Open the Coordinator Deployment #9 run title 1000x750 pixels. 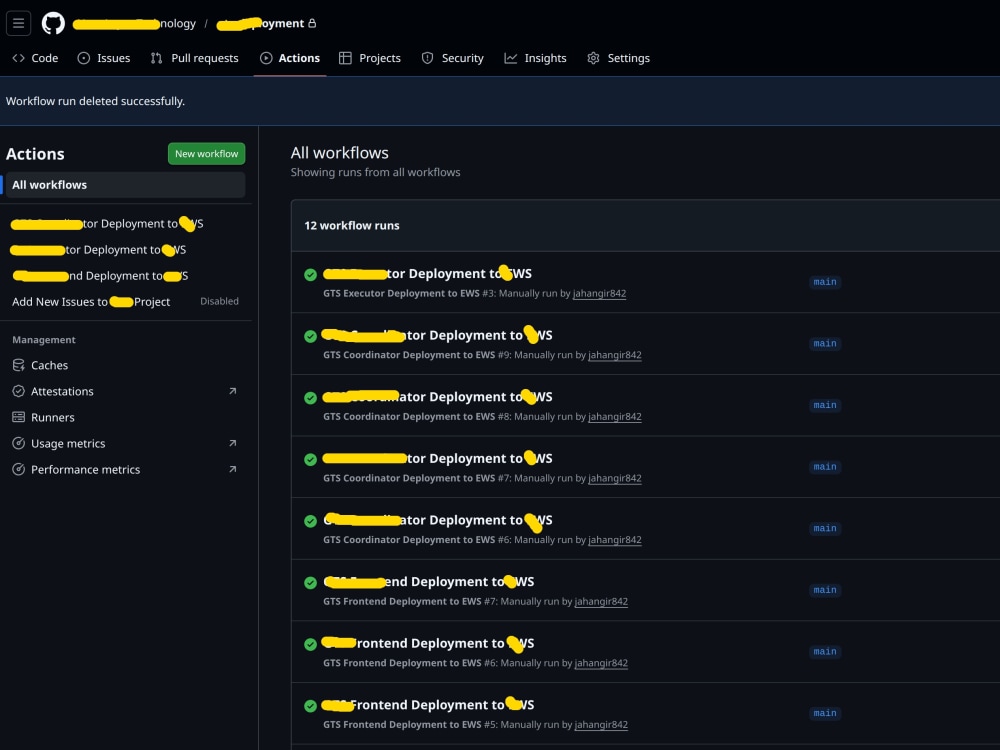pyautogui.click(x=438, y=335)
